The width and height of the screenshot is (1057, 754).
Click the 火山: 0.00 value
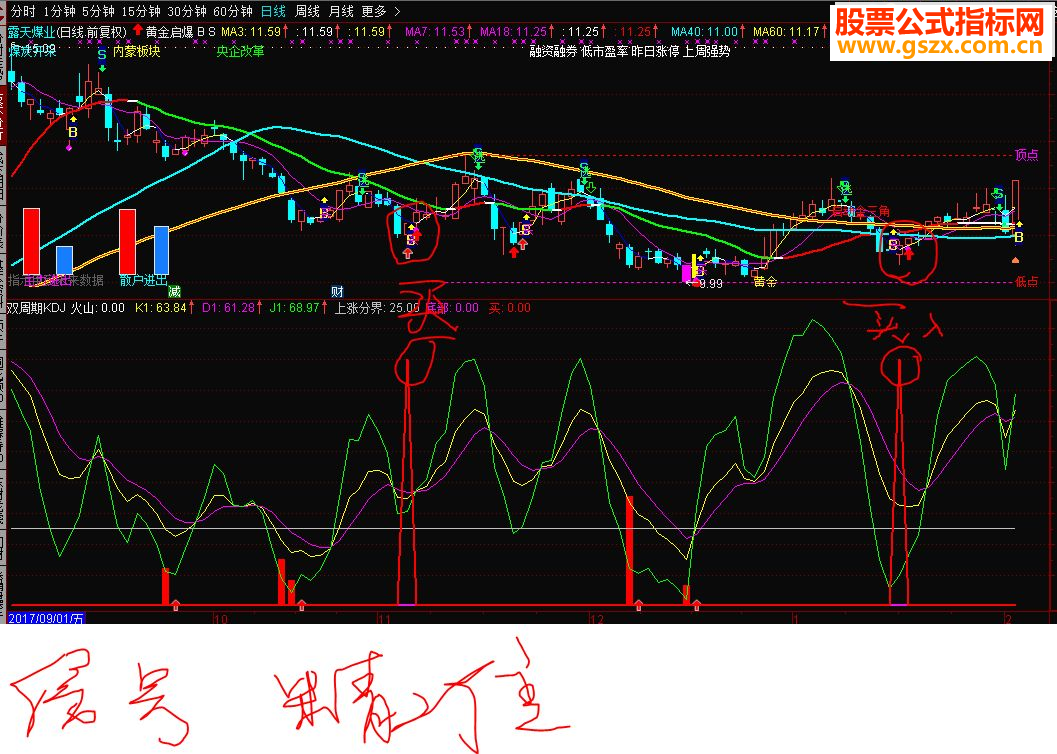[98, 308]
